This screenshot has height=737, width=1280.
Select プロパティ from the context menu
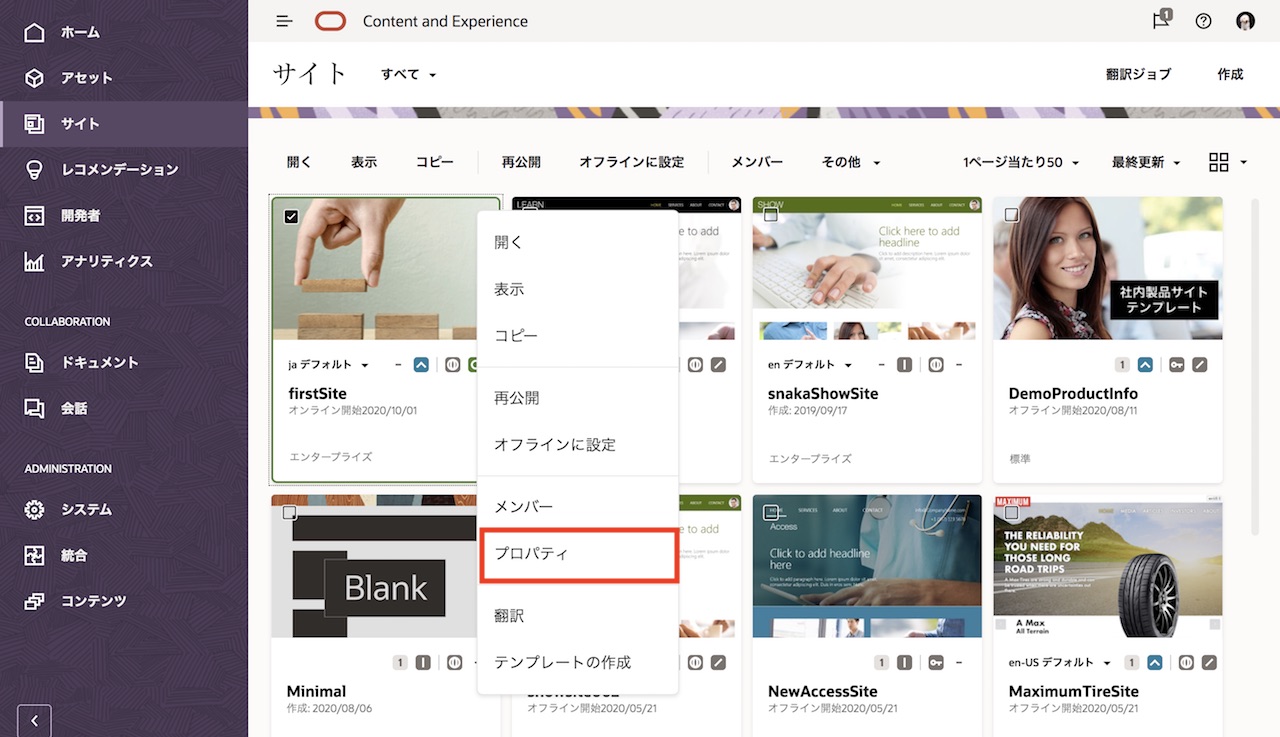[x=533, y=554]
